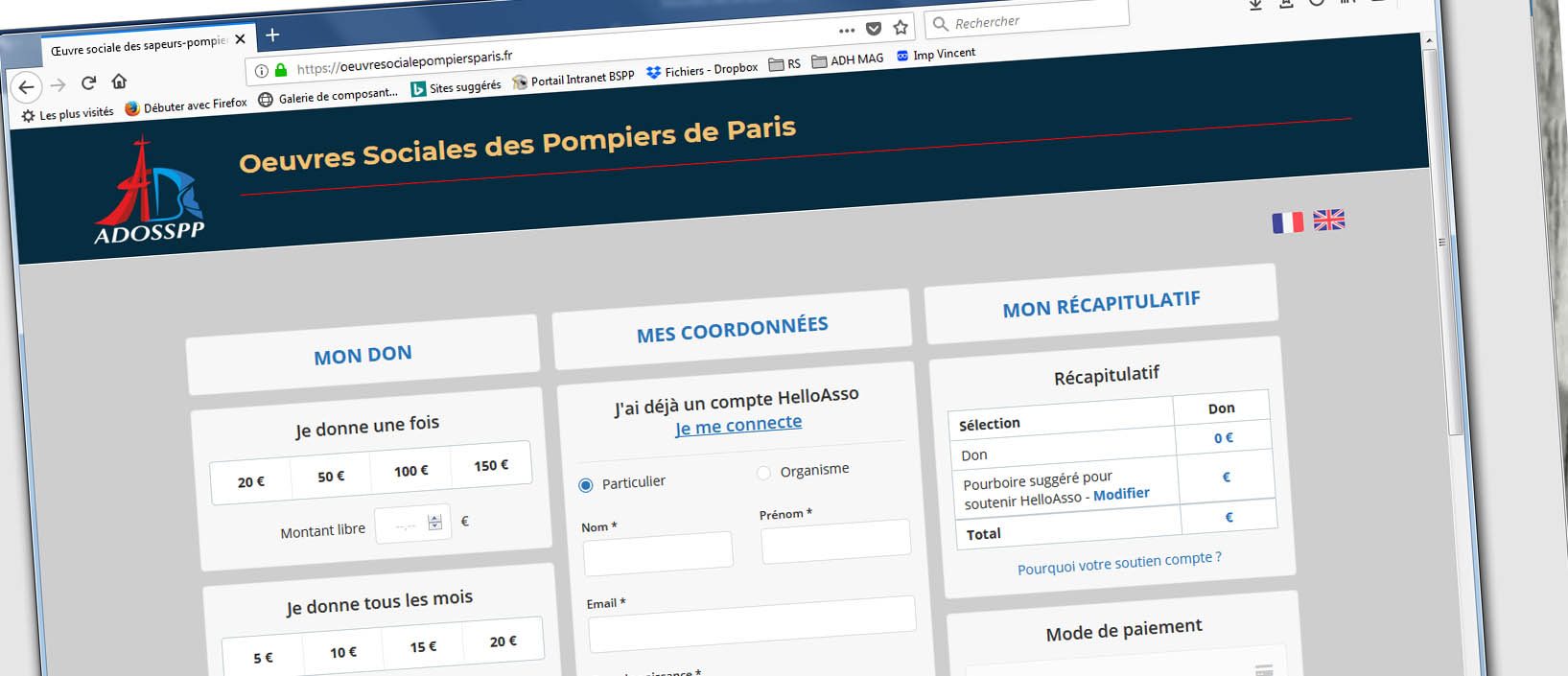This screenshot has height=676, width=1568.
Task: Open the ADH MAG bookmarks folder
Action: coord(848,60)
